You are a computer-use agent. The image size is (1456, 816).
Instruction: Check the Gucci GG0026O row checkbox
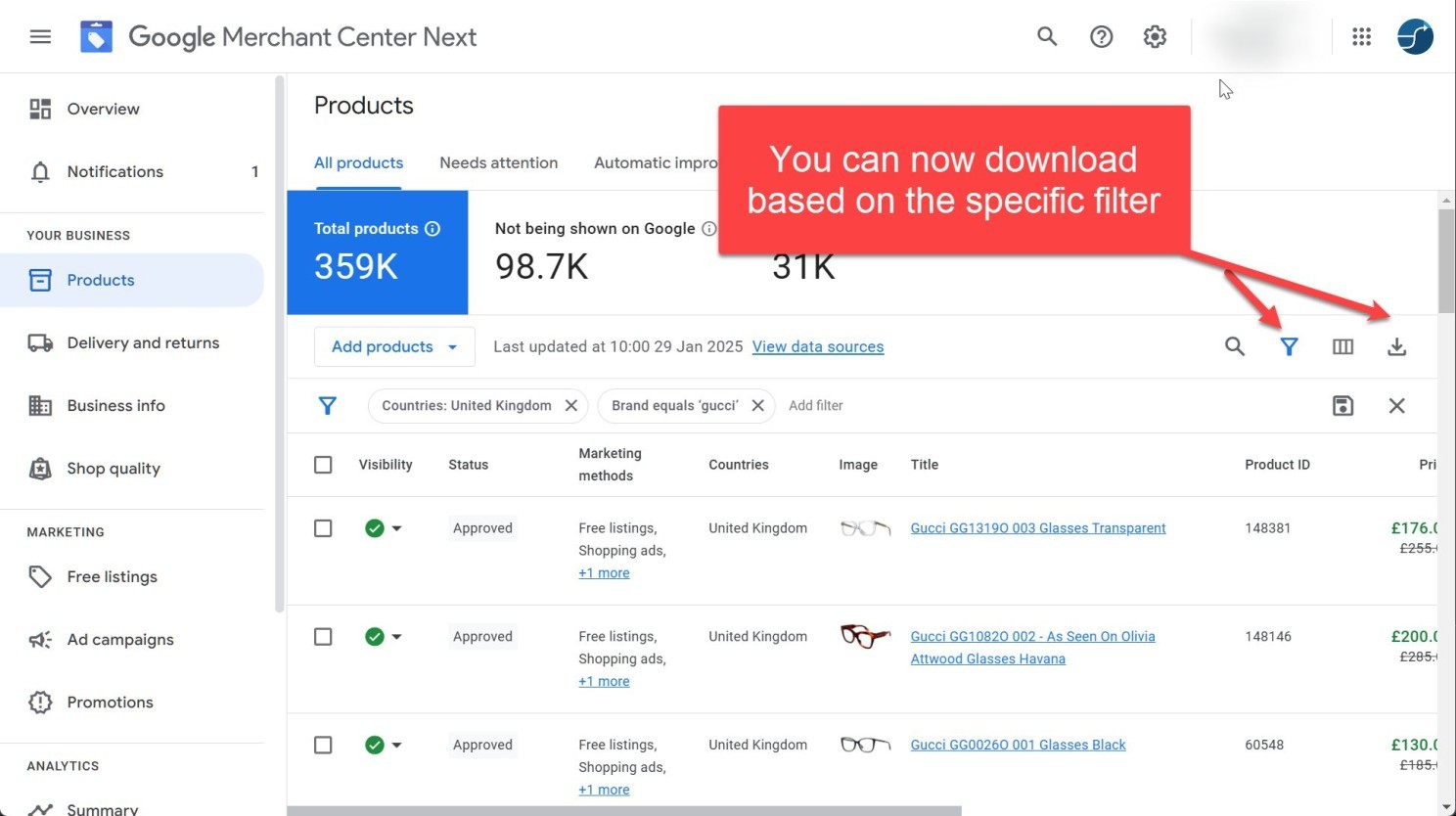click(x=323, y=746)
